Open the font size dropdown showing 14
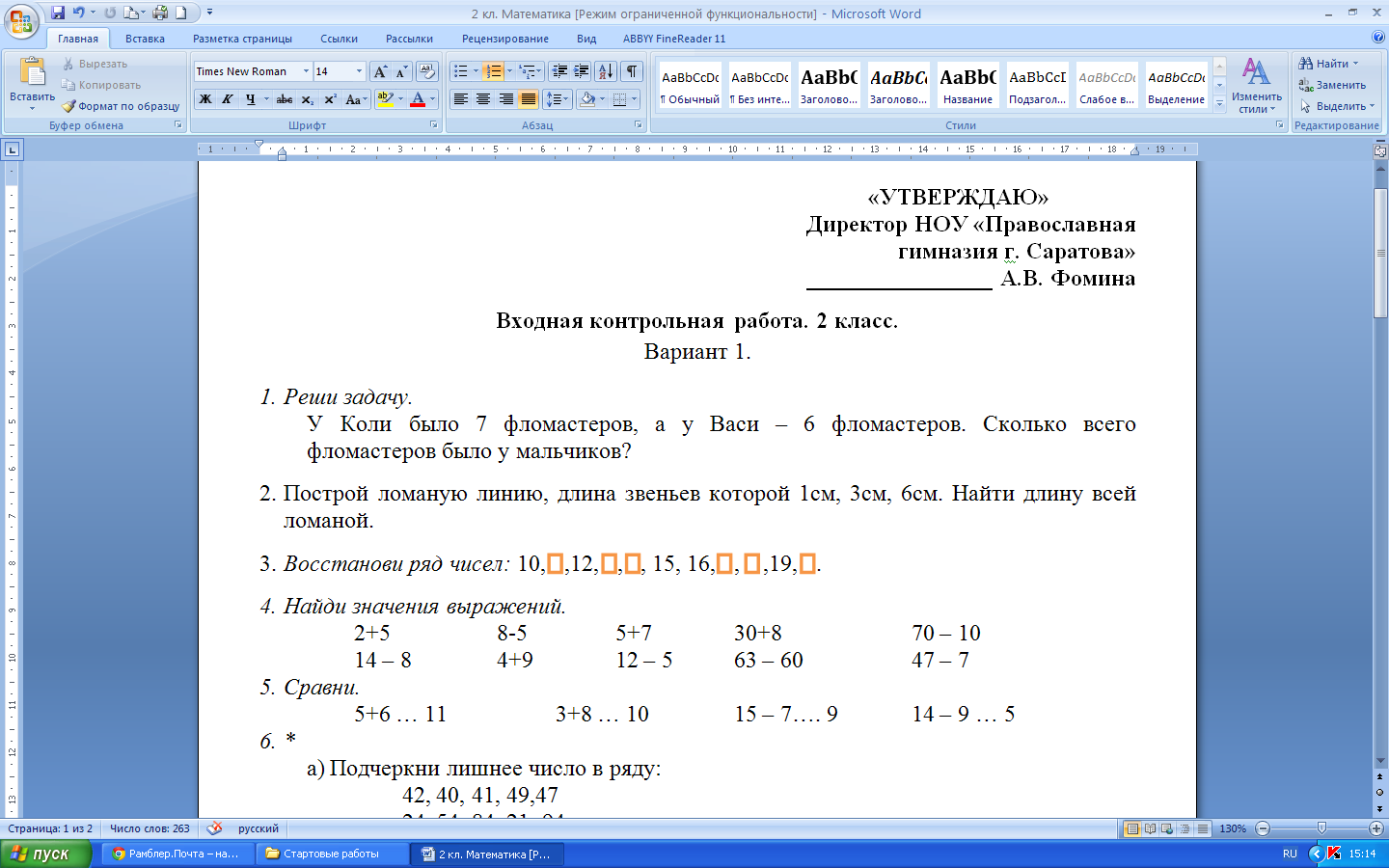 point(359,71)
